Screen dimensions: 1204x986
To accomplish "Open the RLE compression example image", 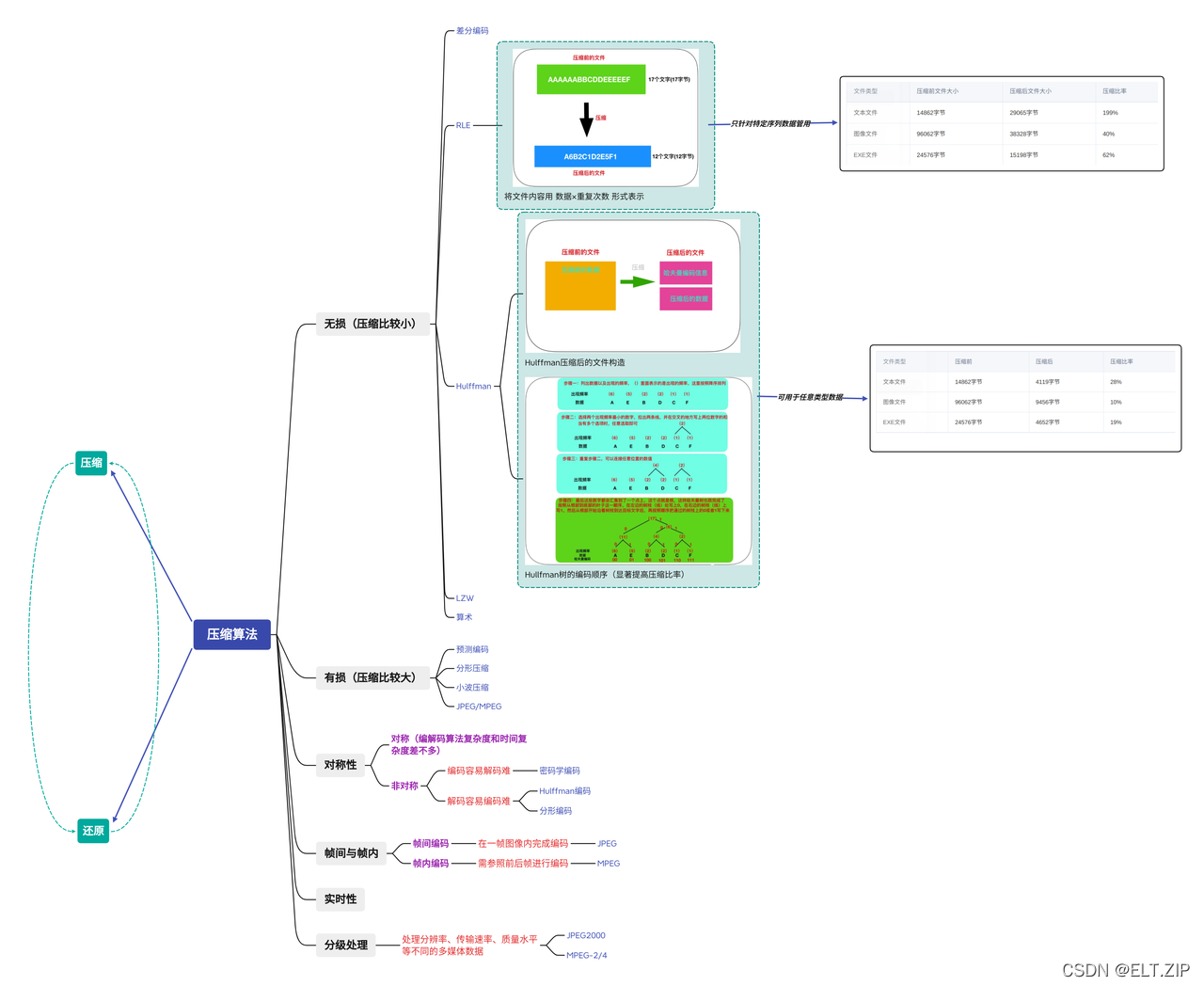I will click(606, 117).
